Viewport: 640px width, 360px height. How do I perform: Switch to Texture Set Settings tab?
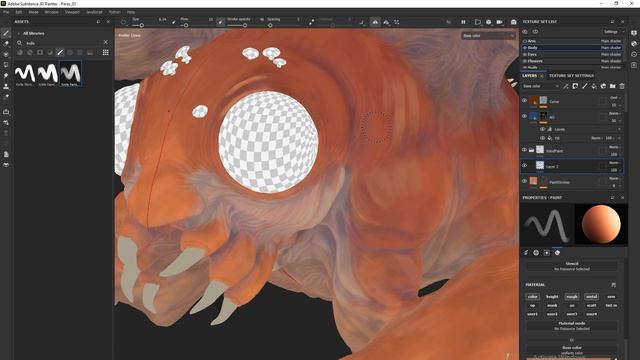click(x=571, y=76)
